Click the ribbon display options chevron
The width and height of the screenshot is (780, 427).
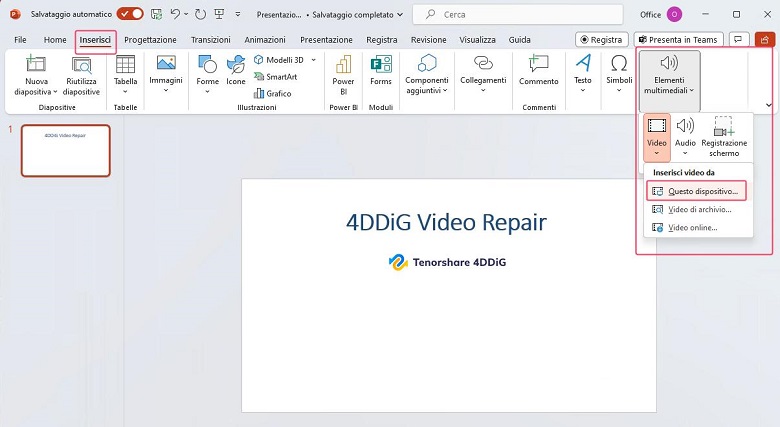click(x=769, y=105)
